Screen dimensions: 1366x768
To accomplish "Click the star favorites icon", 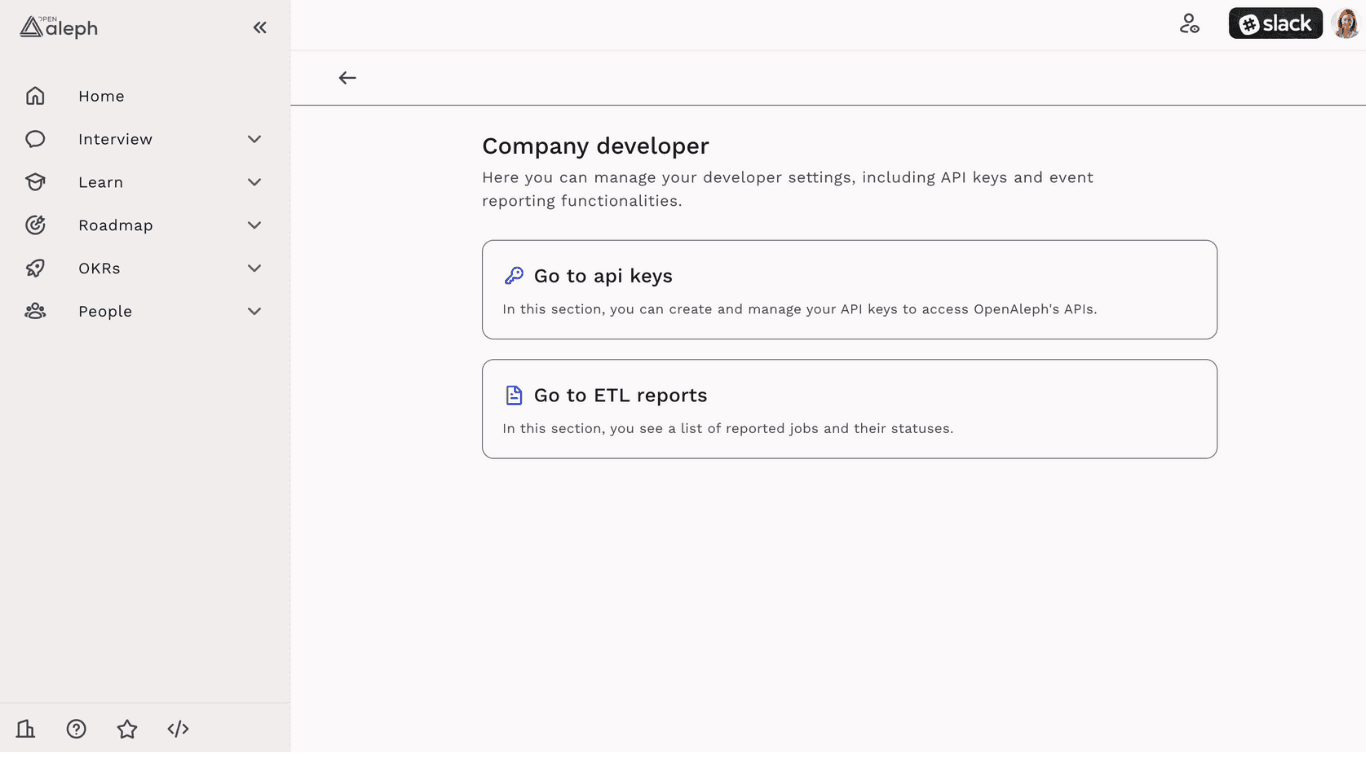I will 127,729.
